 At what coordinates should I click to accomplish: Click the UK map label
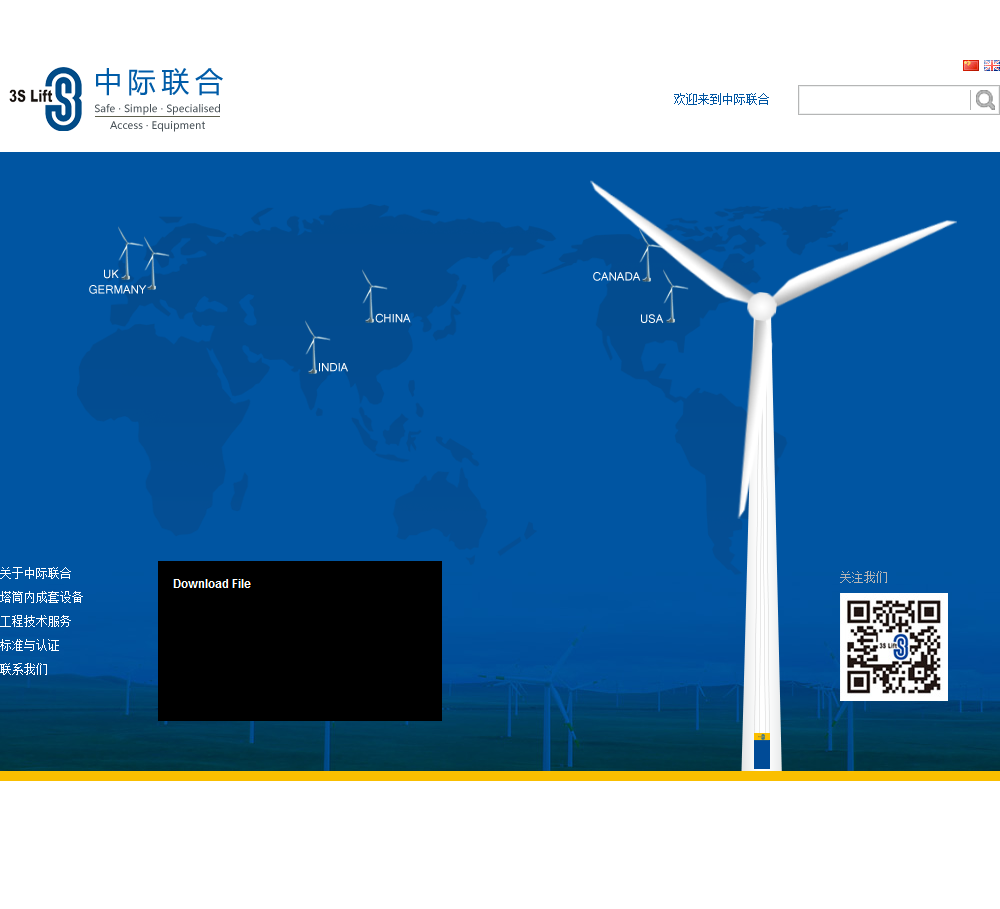pyautogui.click(x=111, y=274)
